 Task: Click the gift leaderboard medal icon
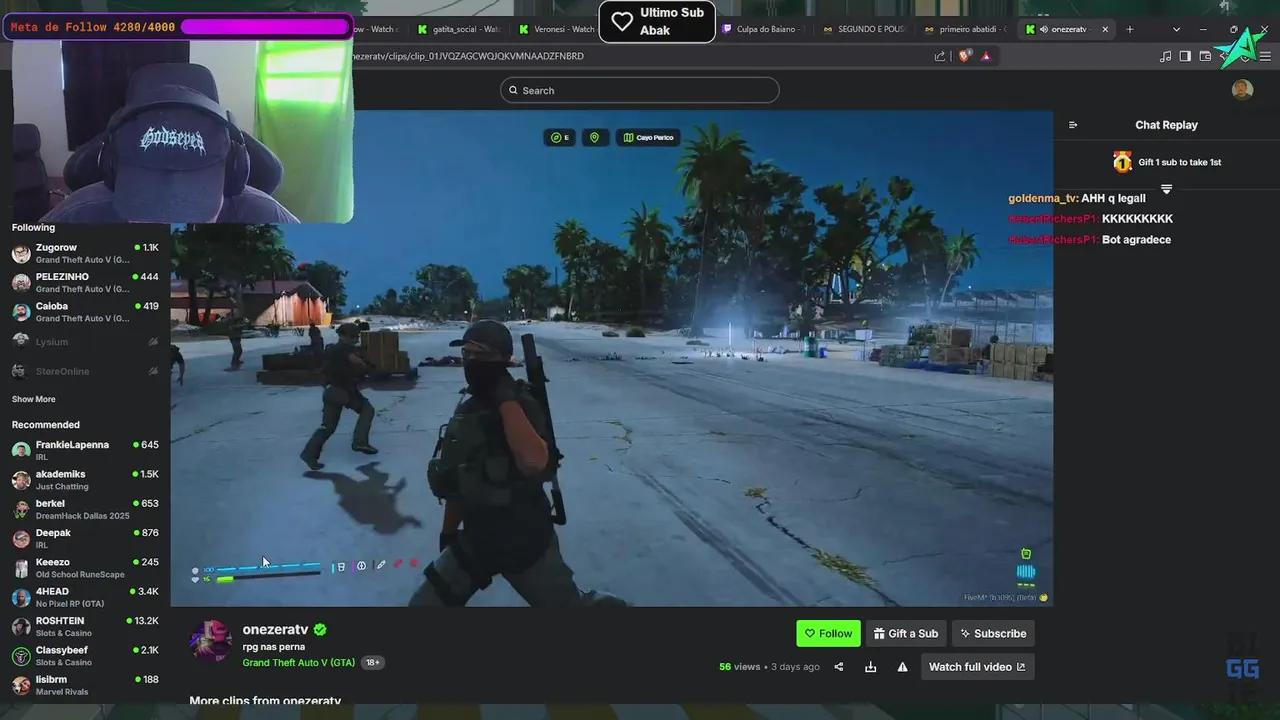point(1122,162)
